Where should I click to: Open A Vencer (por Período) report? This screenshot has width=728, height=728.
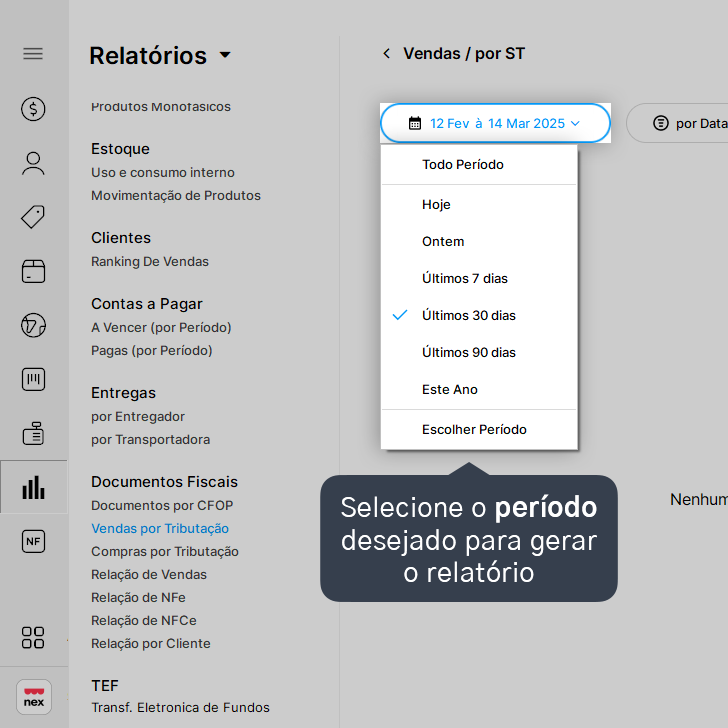pyautogui.click(x=161, y=328)
